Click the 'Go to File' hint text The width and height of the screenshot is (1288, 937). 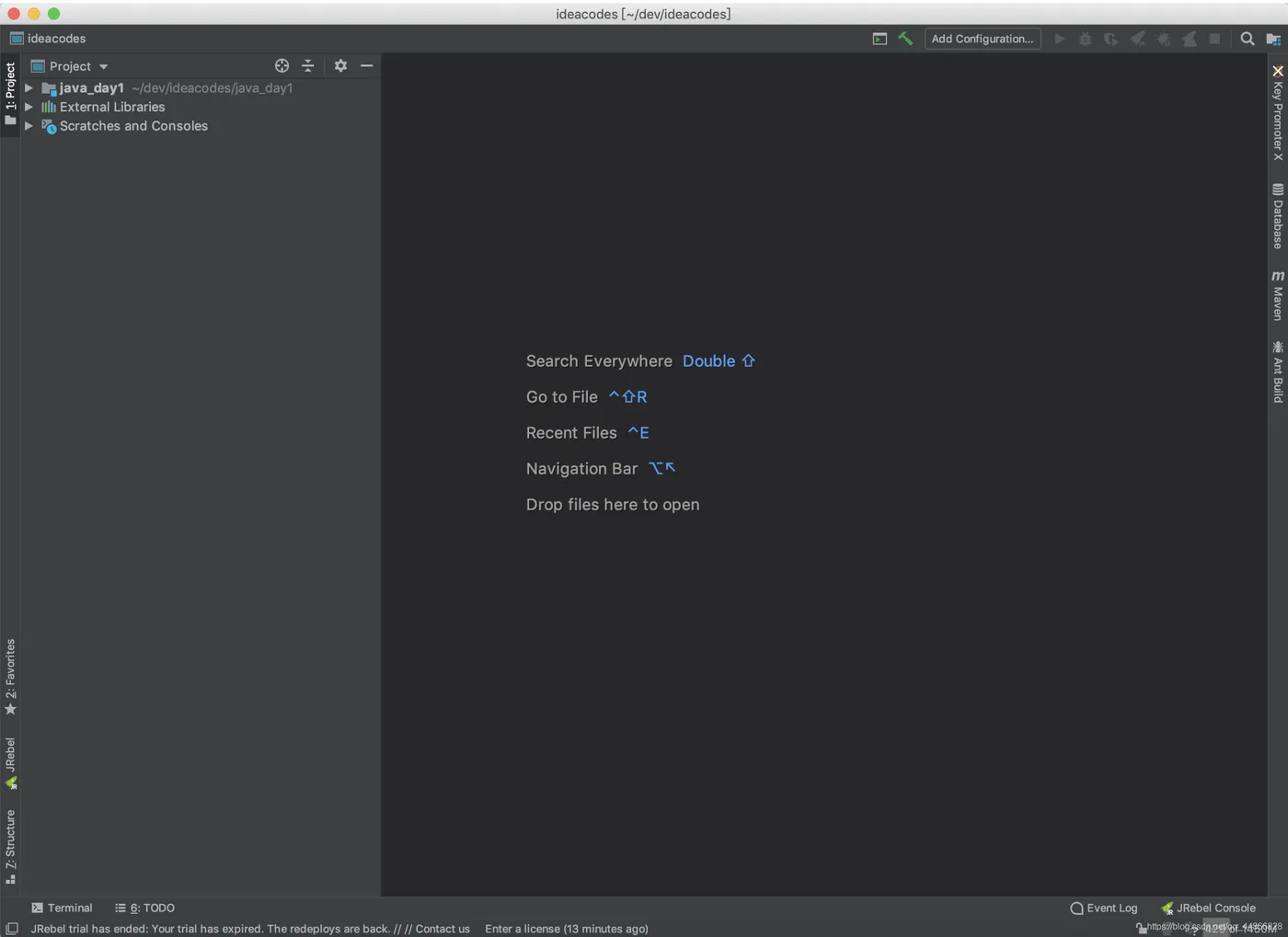pos(562,397)
